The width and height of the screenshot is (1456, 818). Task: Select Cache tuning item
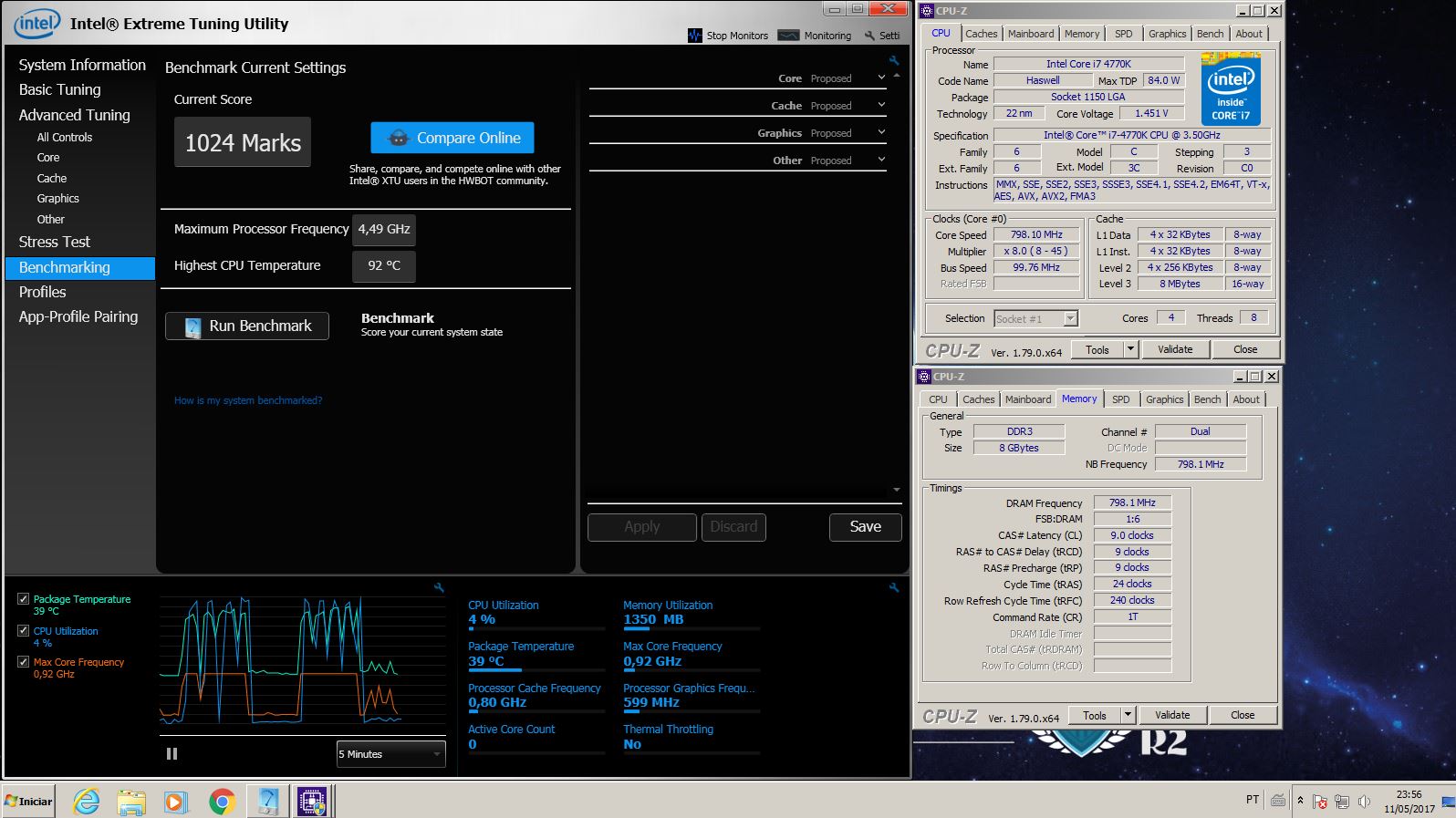(x=52, y=179)
